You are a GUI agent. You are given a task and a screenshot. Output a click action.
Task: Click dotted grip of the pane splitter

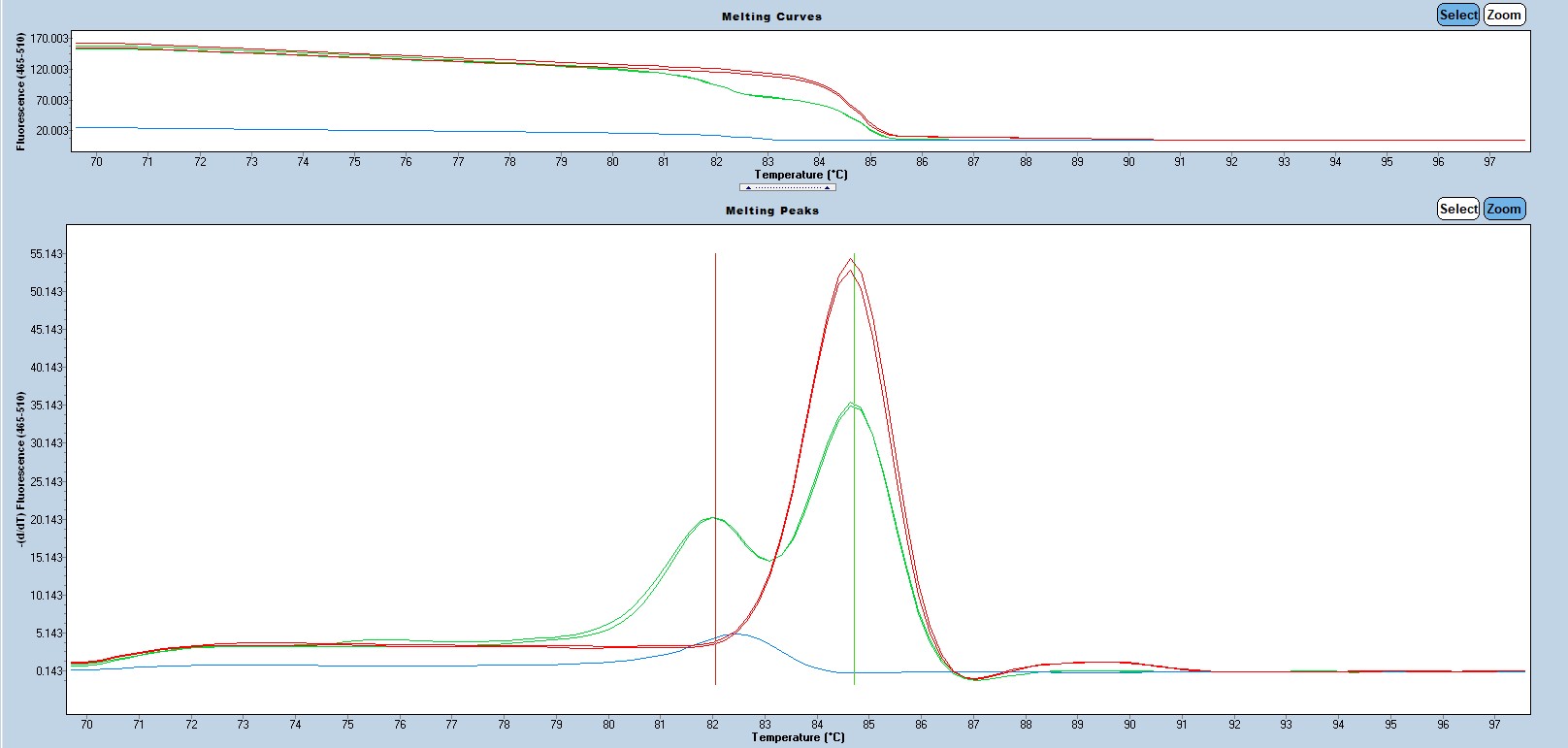pos(787,187)
